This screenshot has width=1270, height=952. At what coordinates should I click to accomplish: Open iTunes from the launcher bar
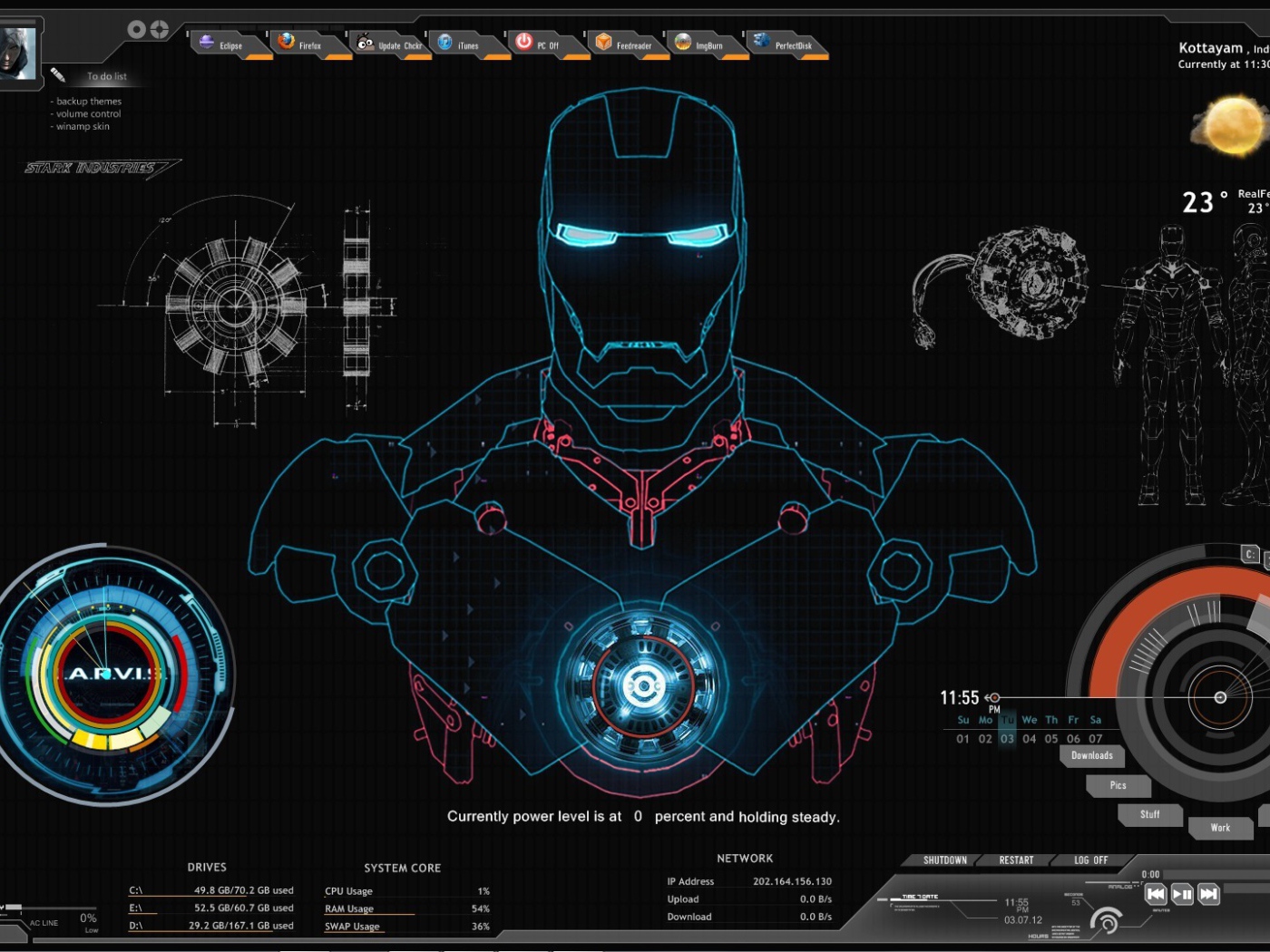tap(445, 43)
